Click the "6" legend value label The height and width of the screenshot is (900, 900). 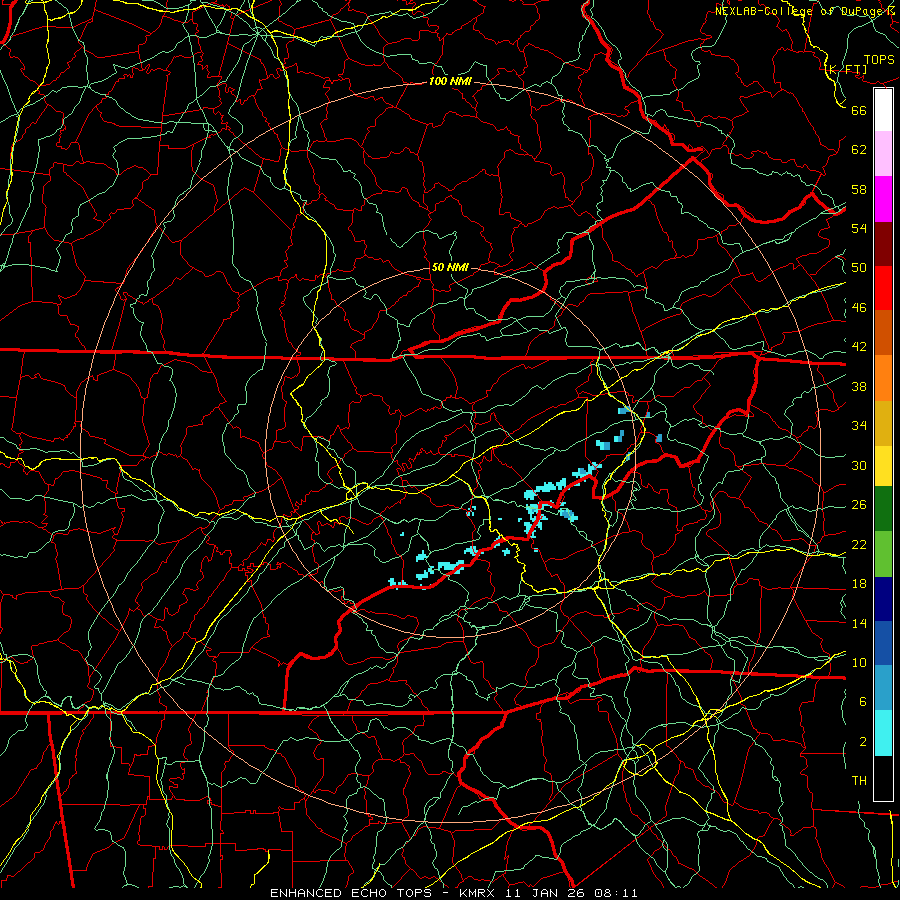pyautogui.click(x=863, y=701)
